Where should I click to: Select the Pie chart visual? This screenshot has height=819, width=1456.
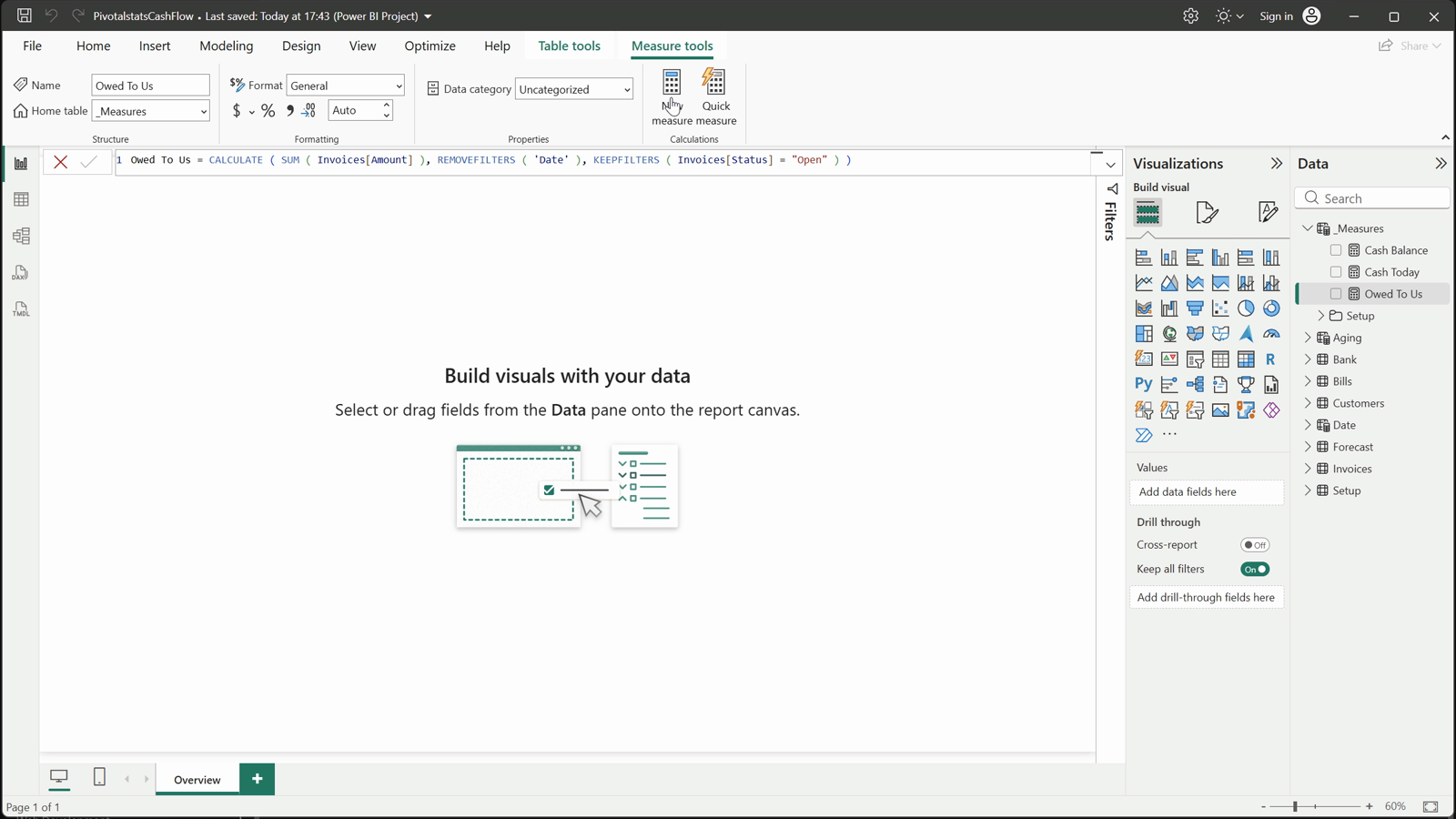coord(1246,308)
